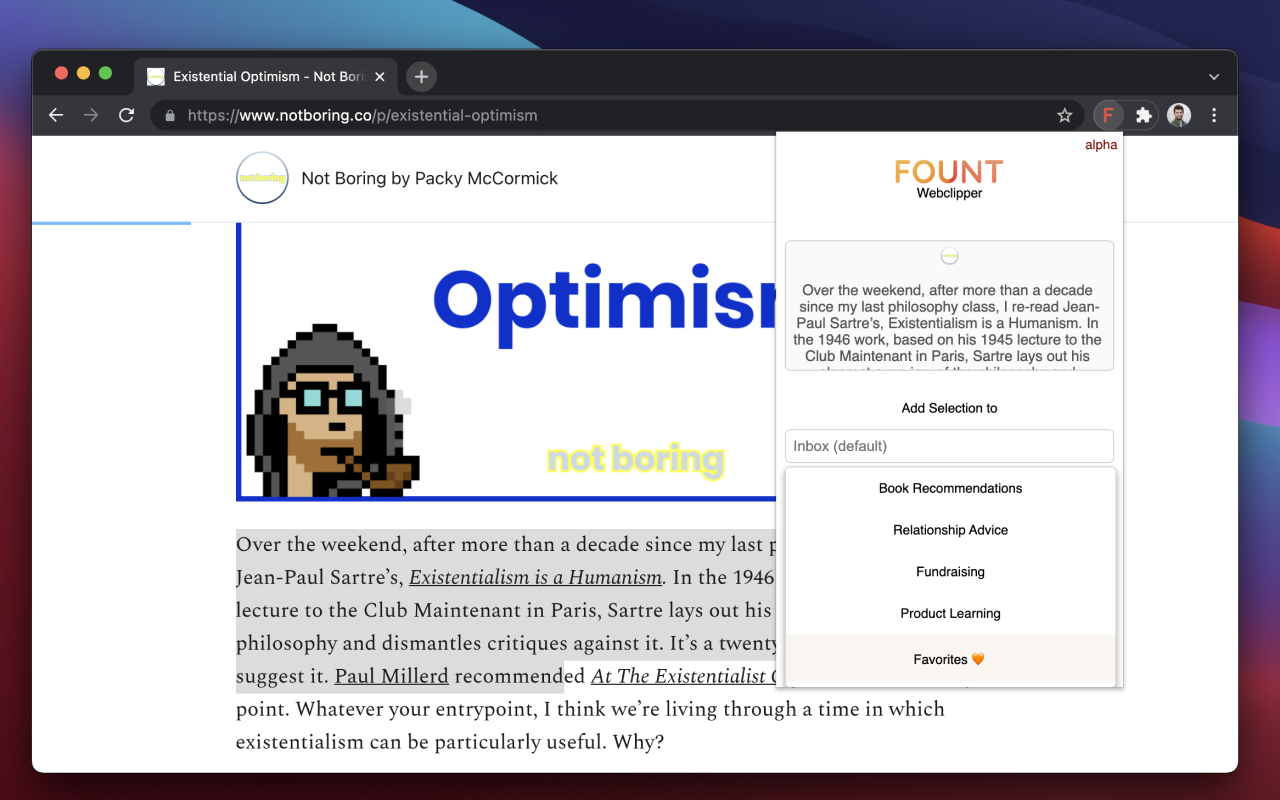Open the Extensions puzzle piece menu
Viewport: 1280px width, 800px height.
coord(1144,115)
